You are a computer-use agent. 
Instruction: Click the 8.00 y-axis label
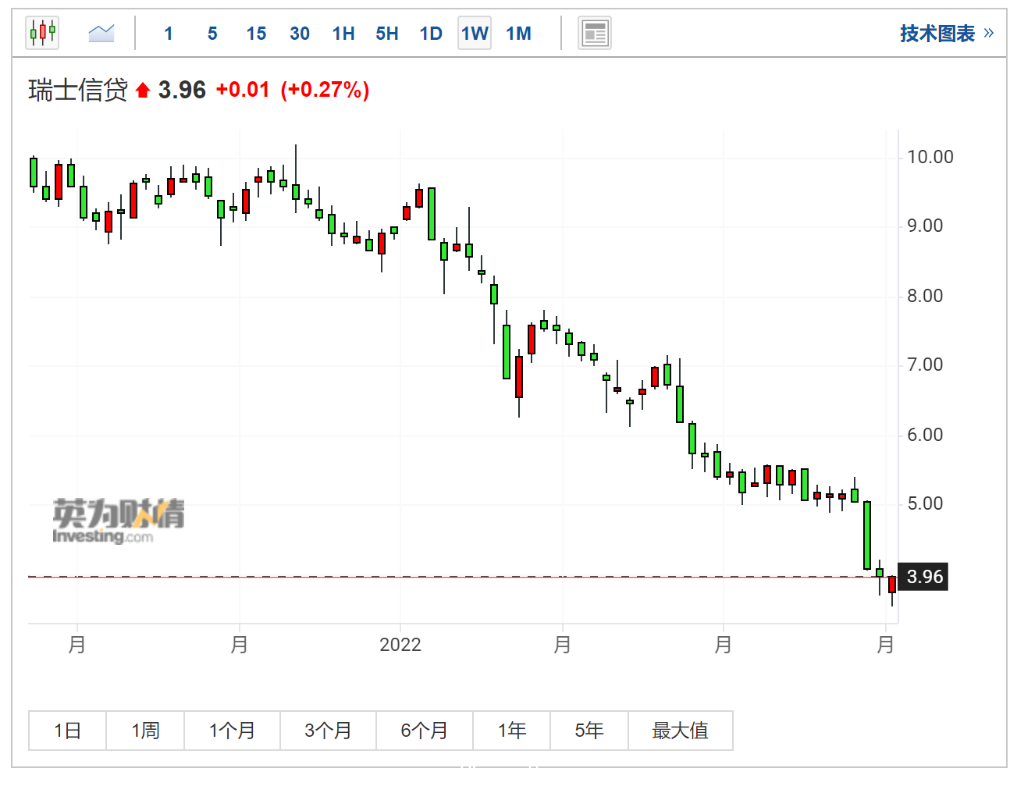coord(925,296)
